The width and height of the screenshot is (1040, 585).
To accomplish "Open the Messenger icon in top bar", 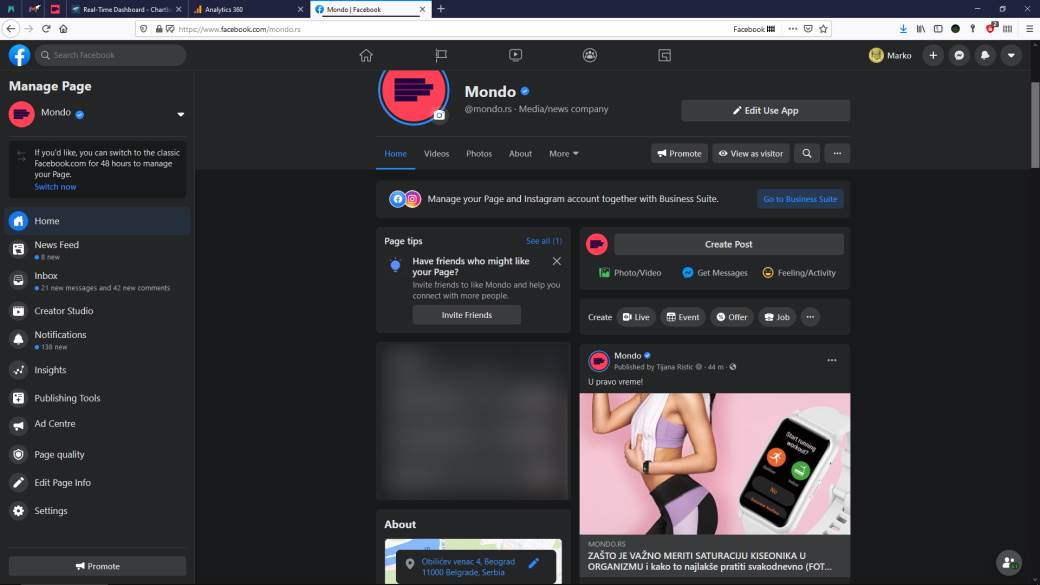I will [959, 55].
